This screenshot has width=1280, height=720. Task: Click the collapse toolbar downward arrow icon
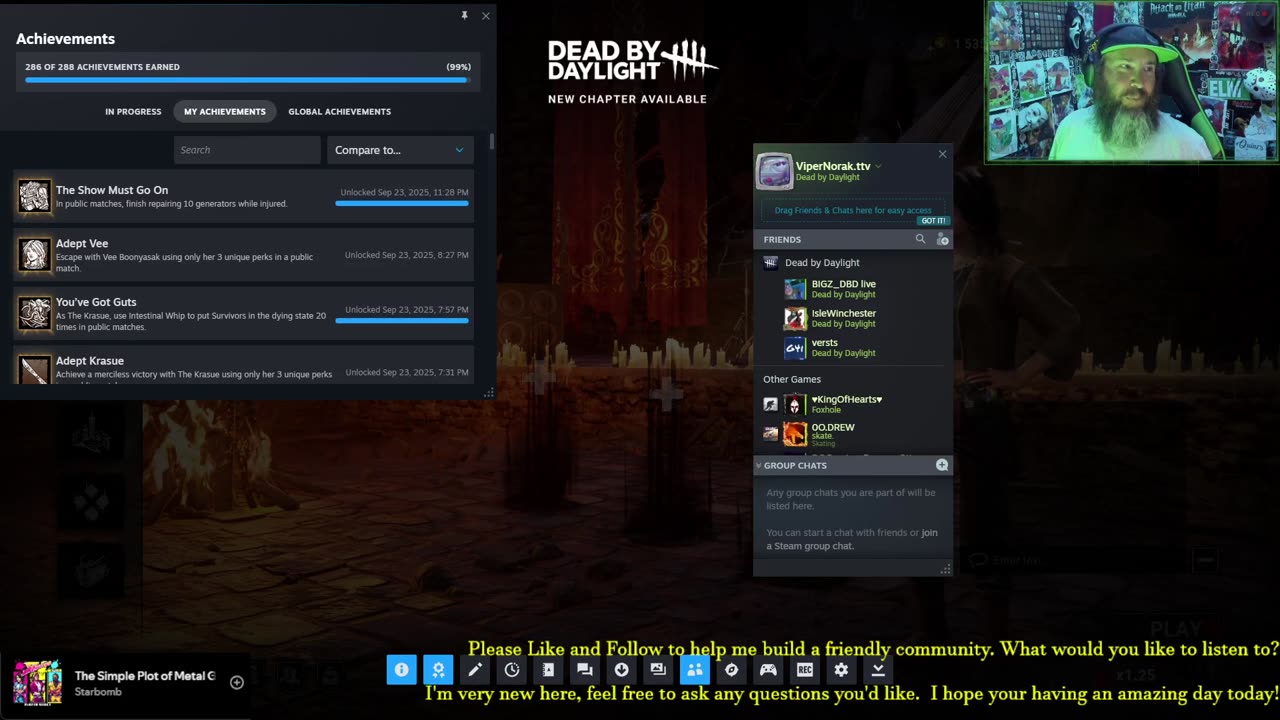[877, 670]
